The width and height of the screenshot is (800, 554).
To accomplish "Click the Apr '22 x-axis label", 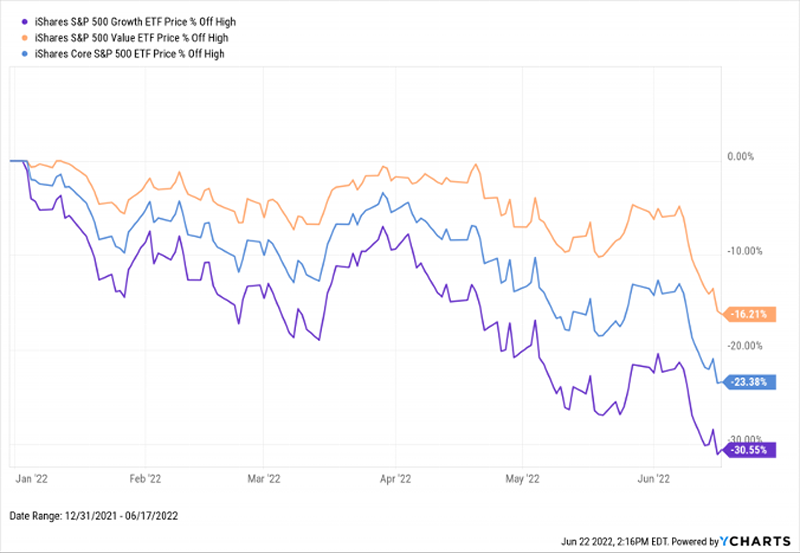I will (x=397, y=479).
